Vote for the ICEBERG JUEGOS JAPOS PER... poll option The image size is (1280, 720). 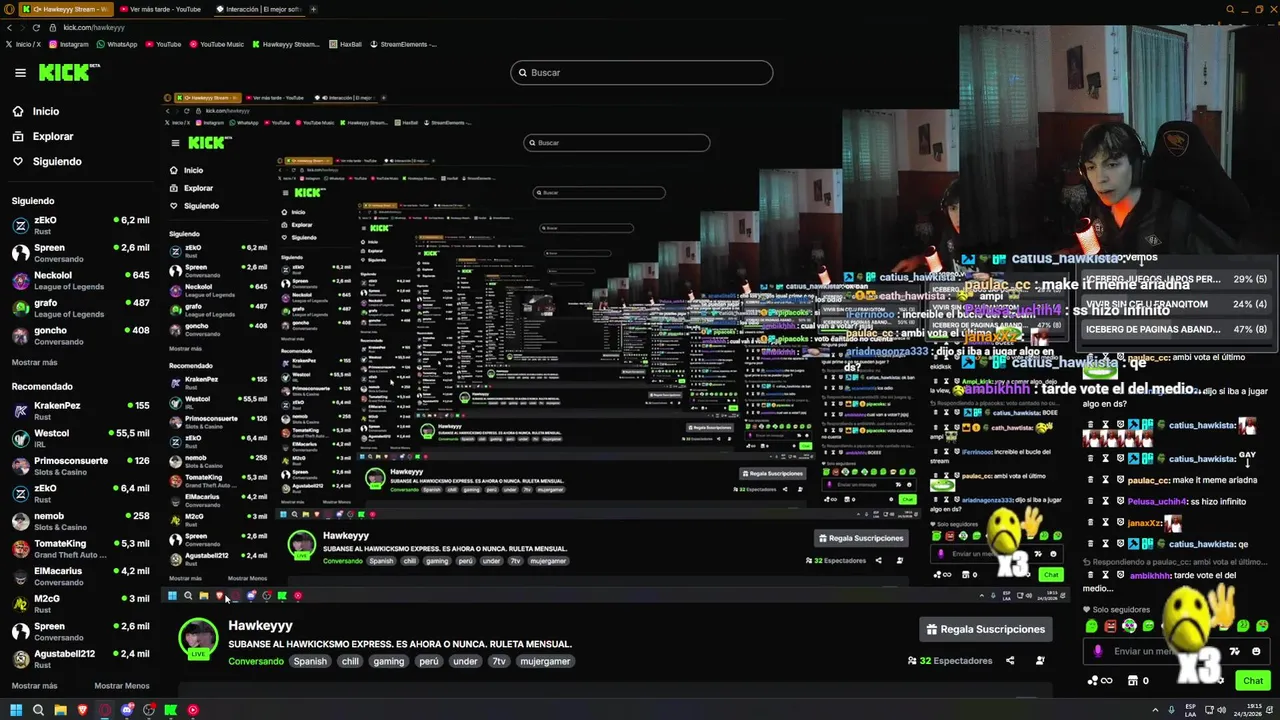coord(1177,279)
